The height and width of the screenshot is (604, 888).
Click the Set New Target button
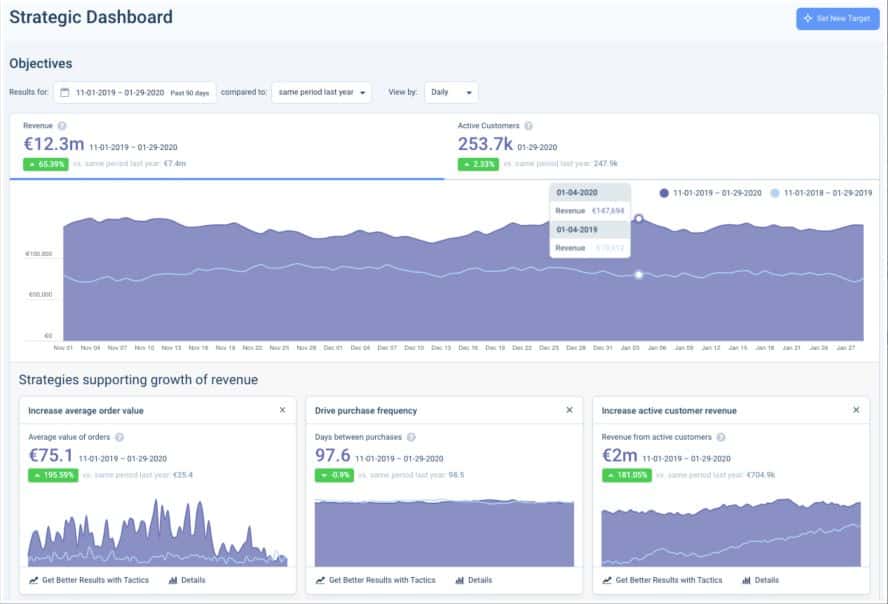838,19
